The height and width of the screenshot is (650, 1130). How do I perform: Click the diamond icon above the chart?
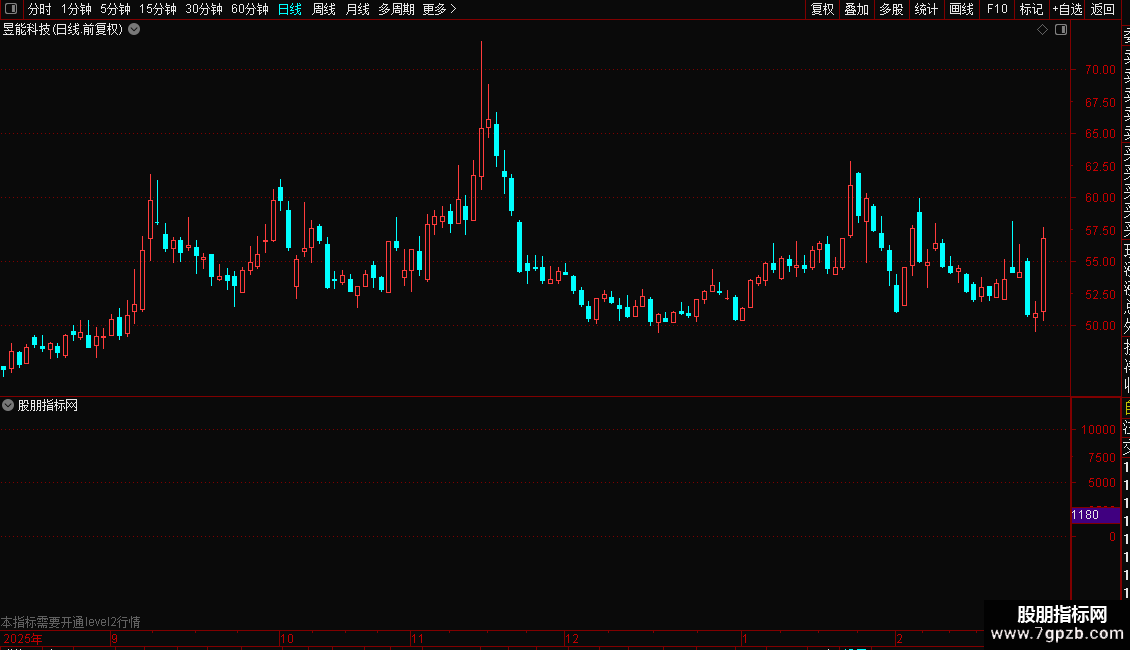[1042, 30]
